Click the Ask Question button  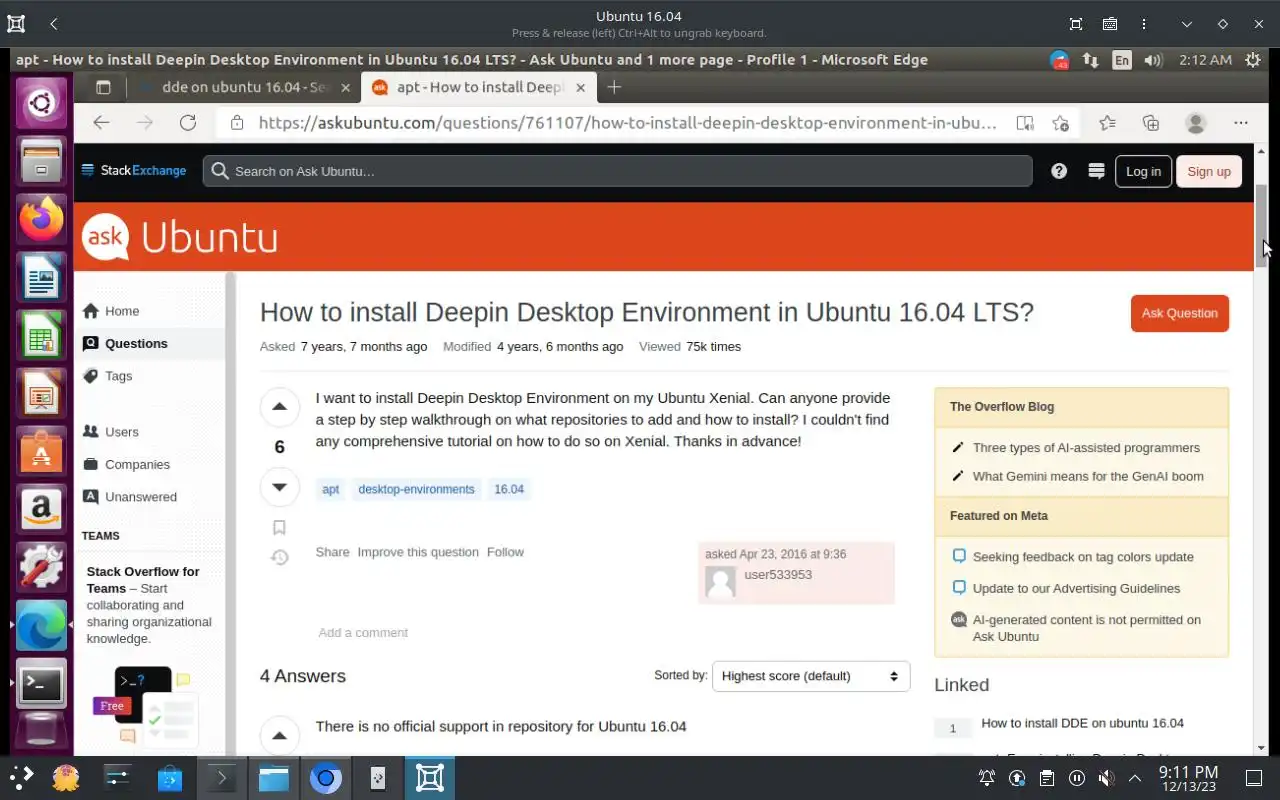(1180, 313)
